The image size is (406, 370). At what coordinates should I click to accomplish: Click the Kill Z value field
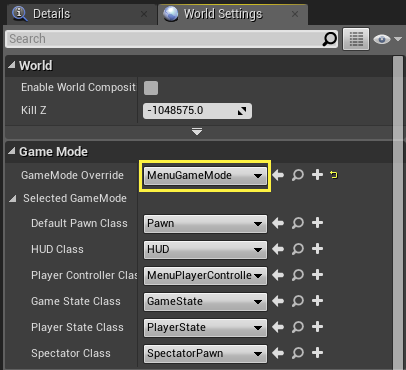tap(197, 111)
